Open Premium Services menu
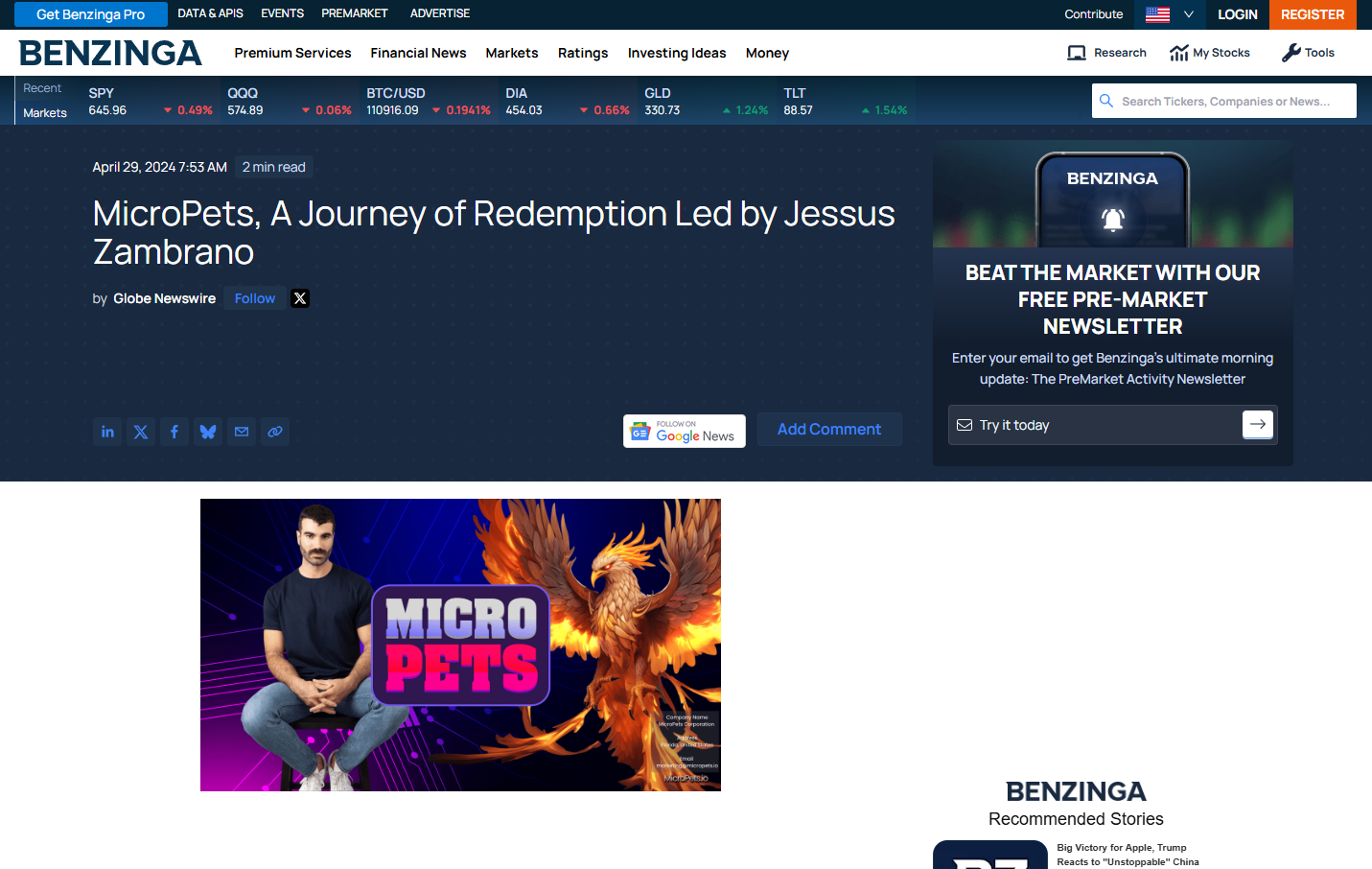Screen dimensions: 1372x869 (x=292, y=53)
